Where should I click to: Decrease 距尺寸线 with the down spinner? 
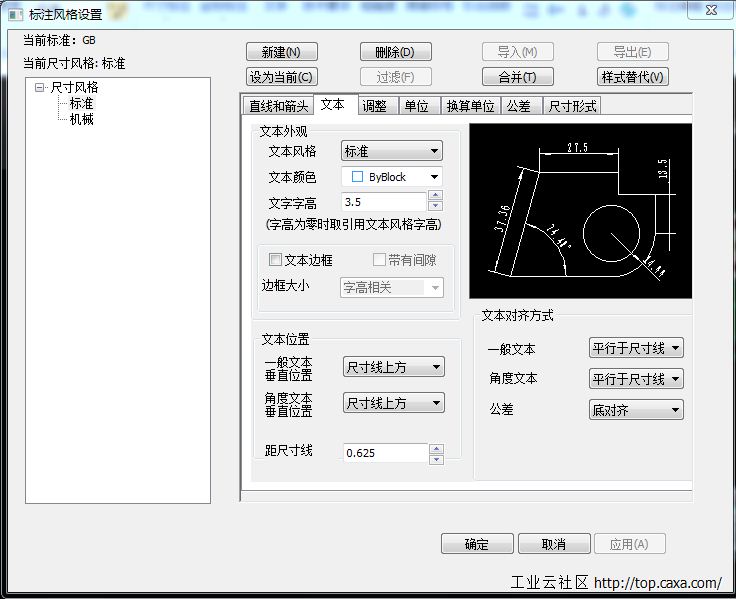click(435, 459)
